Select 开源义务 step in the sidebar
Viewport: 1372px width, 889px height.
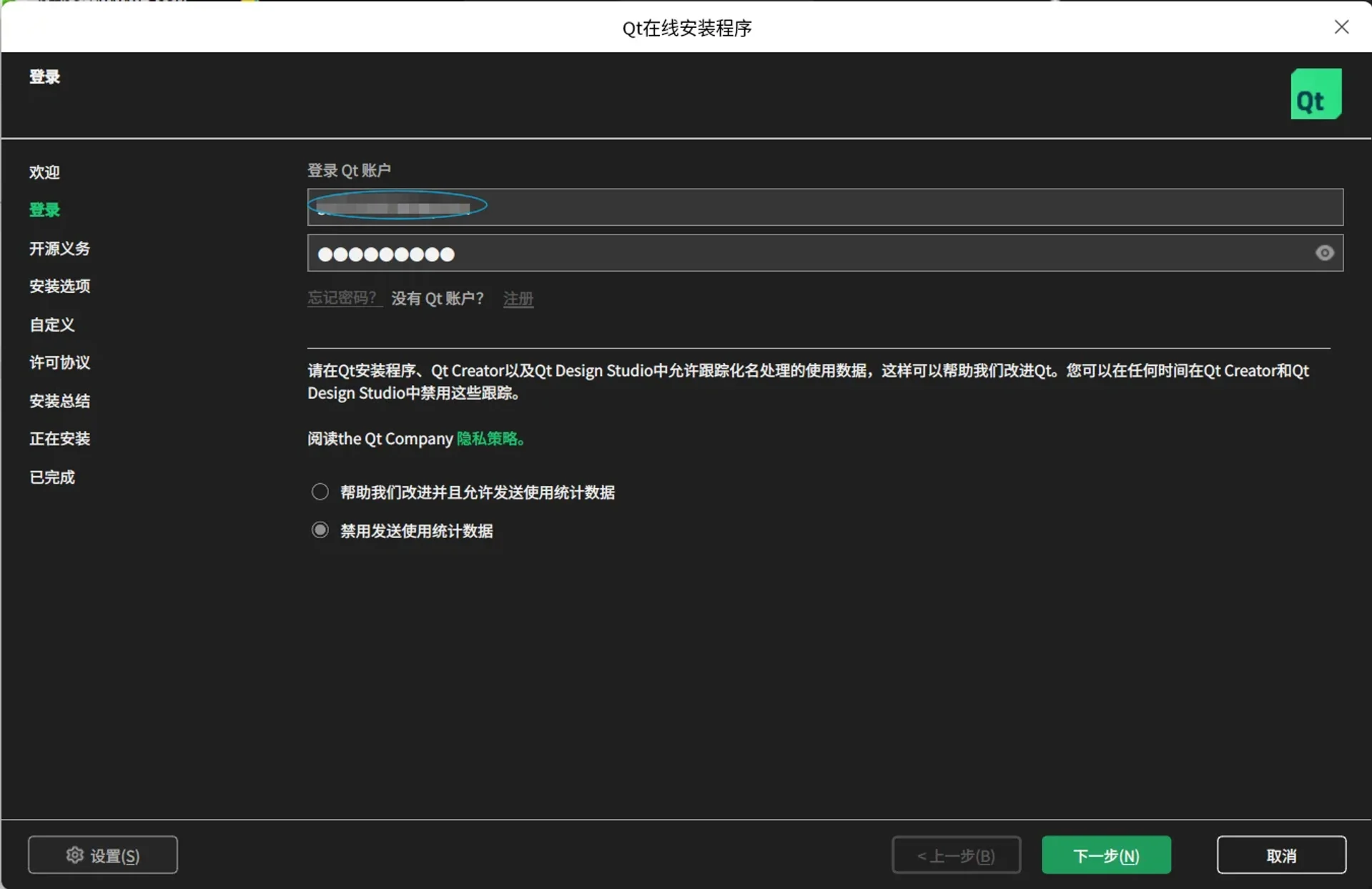(59, 248)
